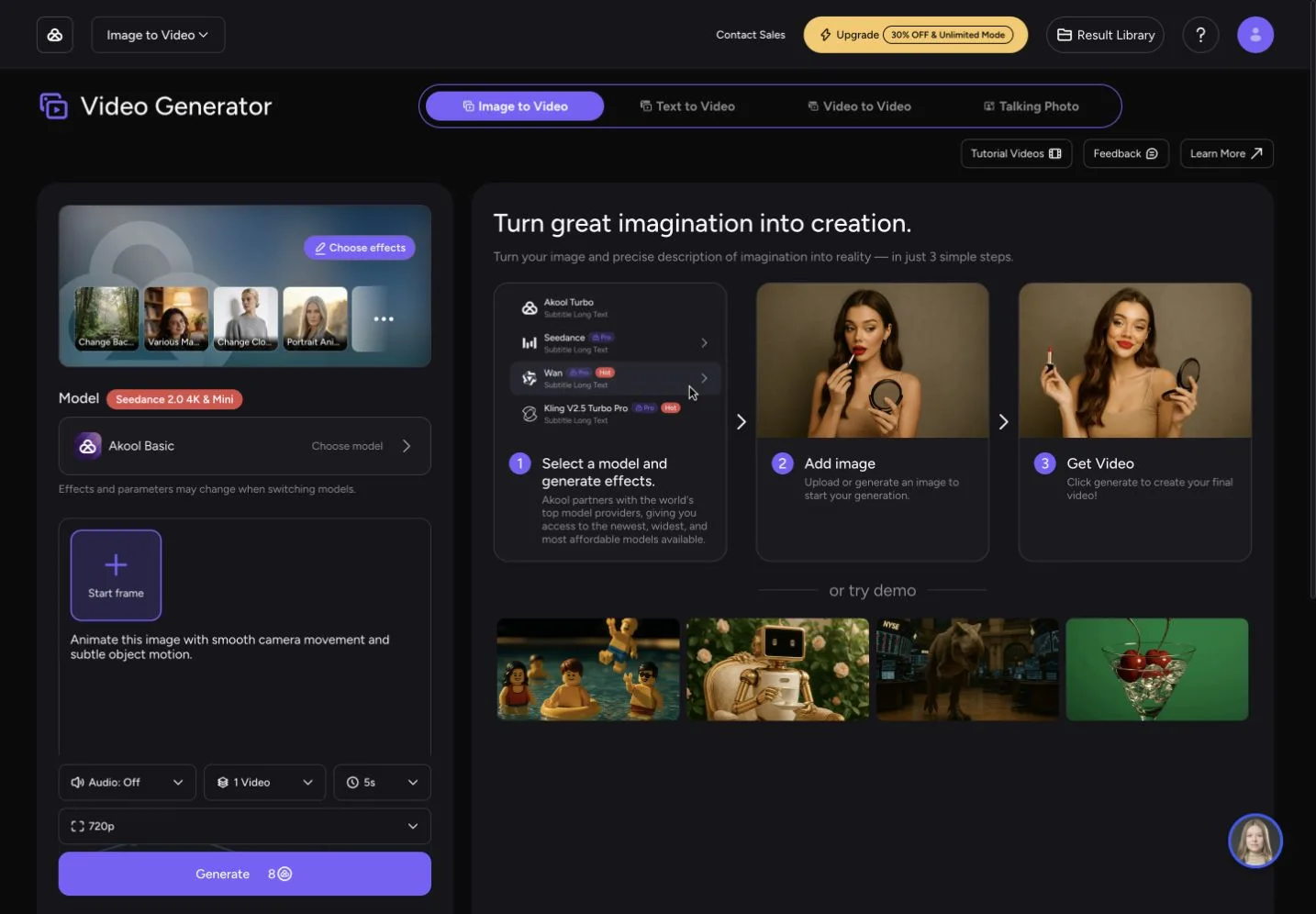Viewport: 1316px width, 914px height.
Task: Expand the Wan row chevron
Action: click(x=704, y=378)
